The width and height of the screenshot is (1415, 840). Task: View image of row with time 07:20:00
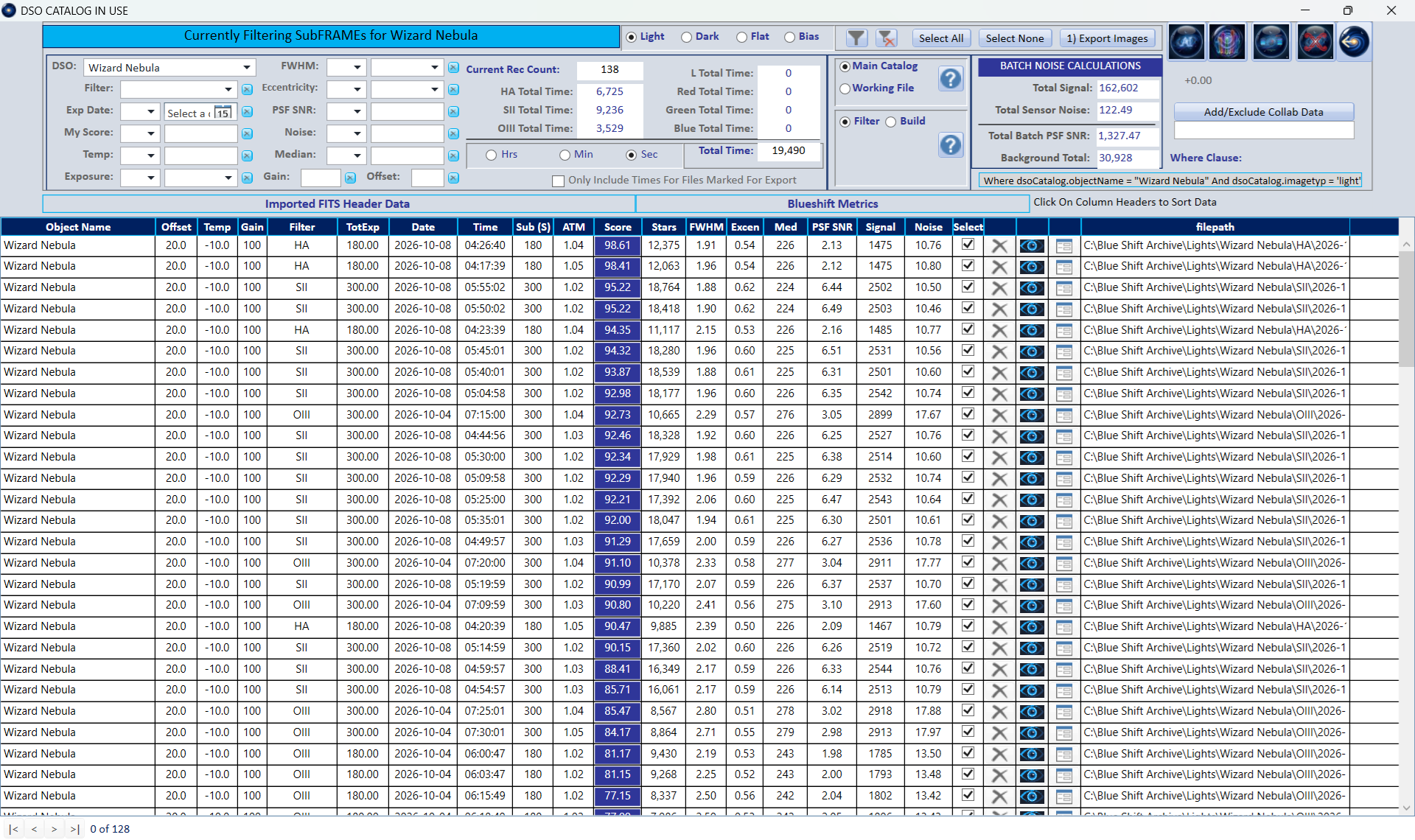1032,564
